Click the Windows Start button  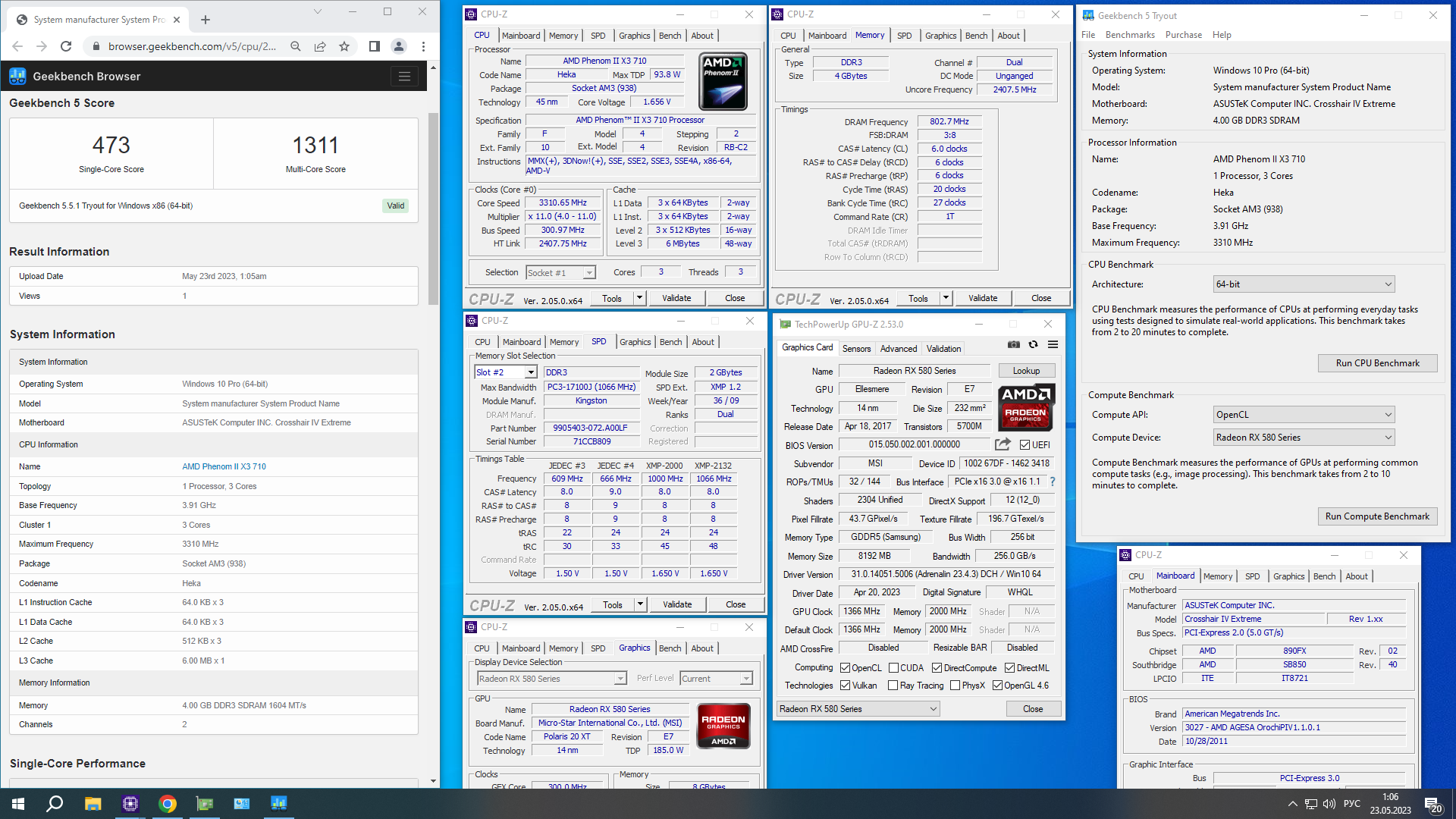tap(18, 804)
